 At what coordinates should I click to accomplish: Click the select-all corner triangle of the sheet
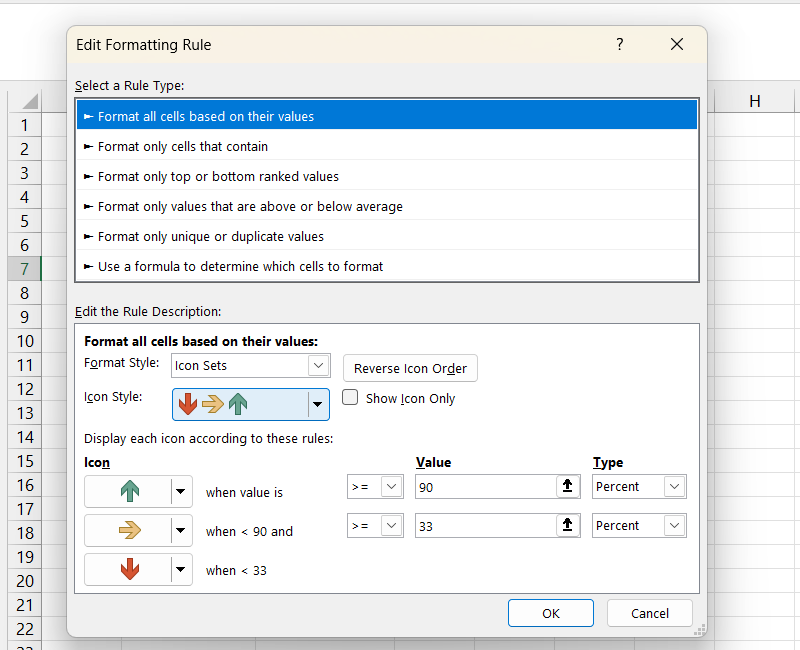click(30, 101)
